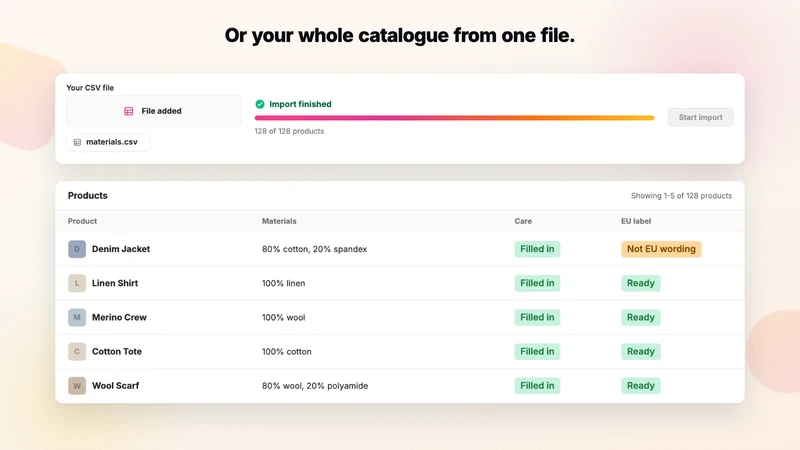Select the Denim Jacket D avatar icon

(77, 249)
